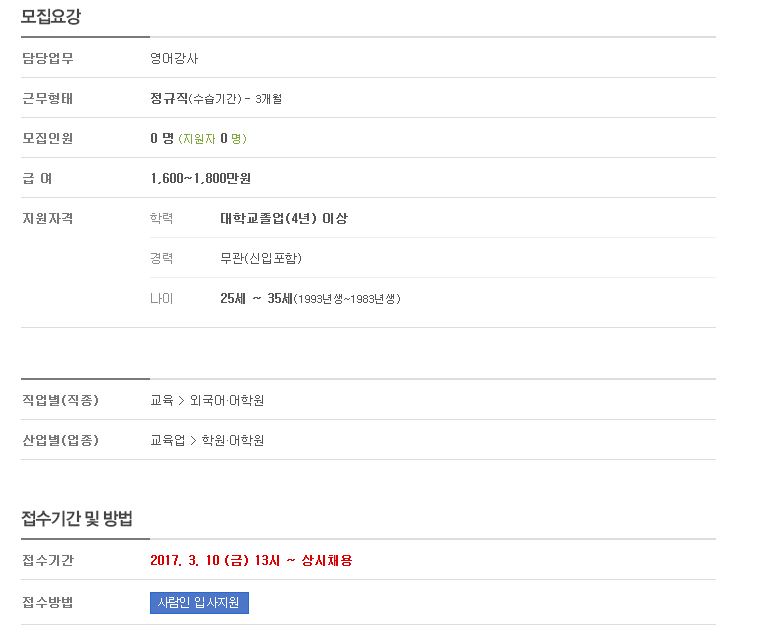Click the 접수방법 row label

(48, 603)
